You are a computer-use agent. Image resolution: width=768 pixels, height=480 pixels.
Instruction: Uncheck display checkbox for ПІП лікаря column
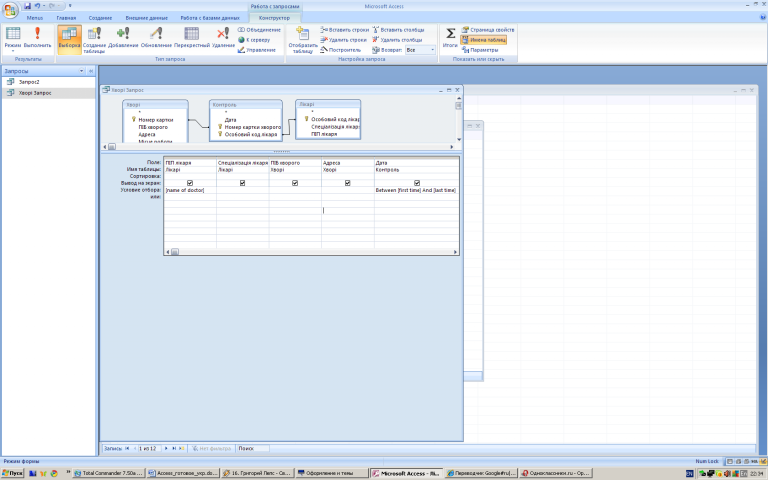point(190,183)
